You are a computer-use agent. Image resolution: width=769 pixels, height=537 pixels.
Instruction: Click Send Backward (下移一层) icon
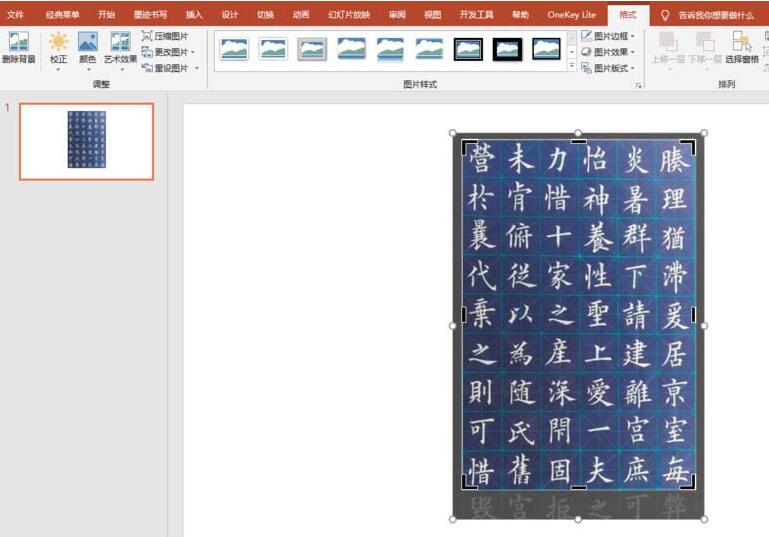tap(705, 48)
